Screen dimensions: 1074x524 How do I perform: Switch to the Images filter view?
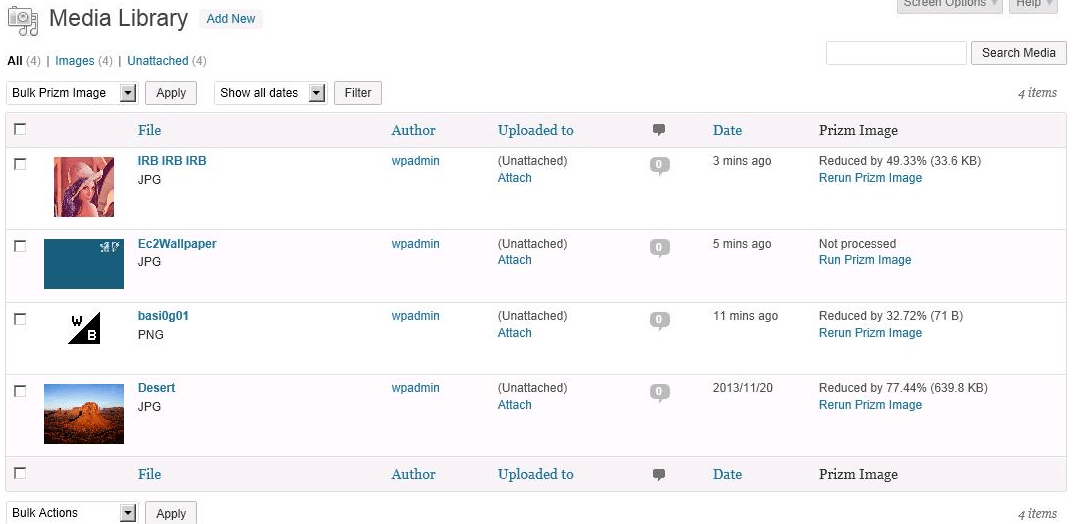coord(74,61)
